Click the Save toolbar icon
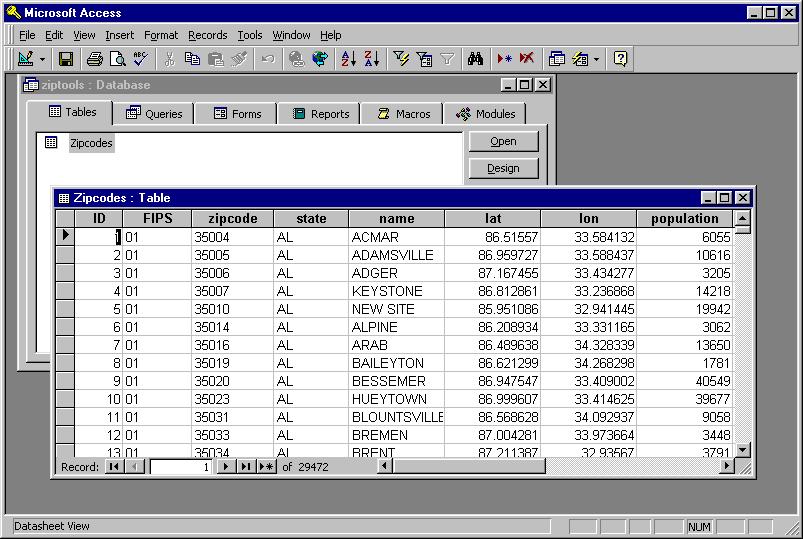The image size is (803, 539). (x=66, y=59)
